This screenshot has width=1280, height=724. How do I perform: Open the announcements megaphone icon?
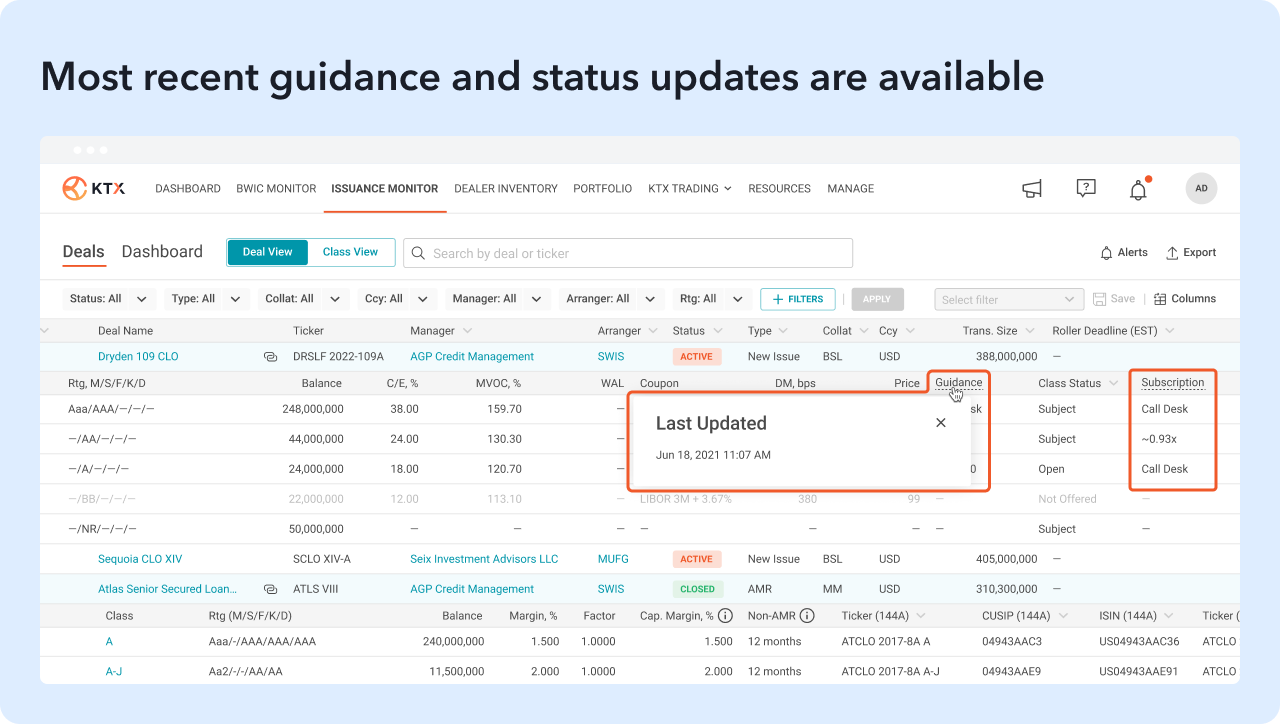click(1032, 188)
